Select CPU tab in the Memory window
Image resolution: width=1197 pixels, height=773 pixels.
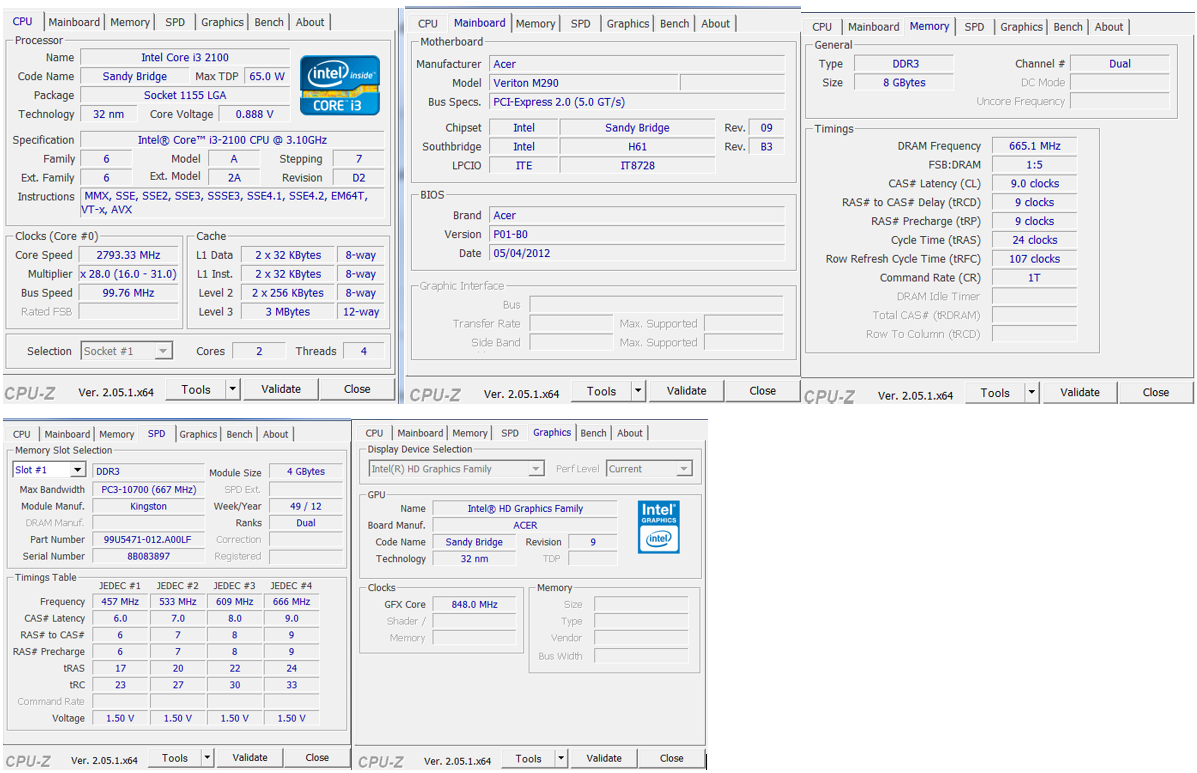[822, 27]
